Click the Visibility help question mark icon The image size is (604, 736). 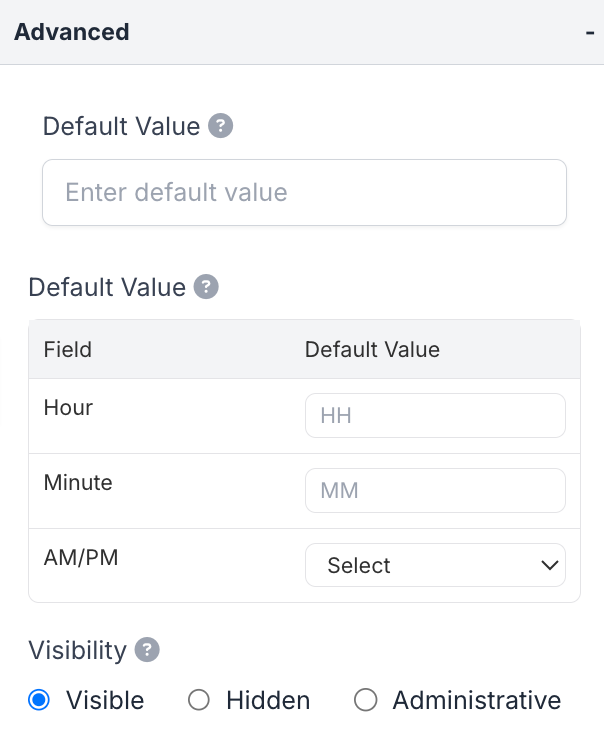coord(147,650)
